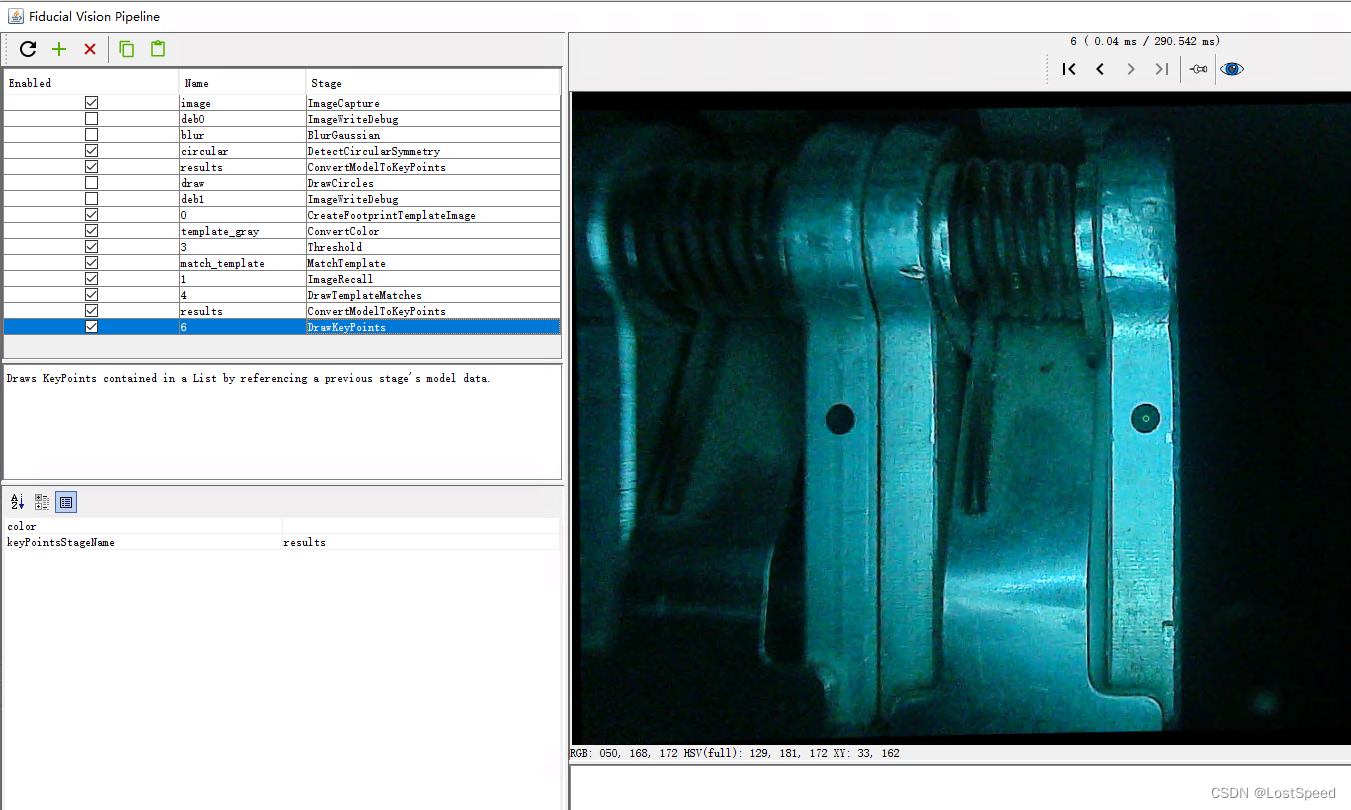The height and width of the screenshot is (810, 1351).
Task: Click the stage timing label text
Action: click(x=1145, y=41)
